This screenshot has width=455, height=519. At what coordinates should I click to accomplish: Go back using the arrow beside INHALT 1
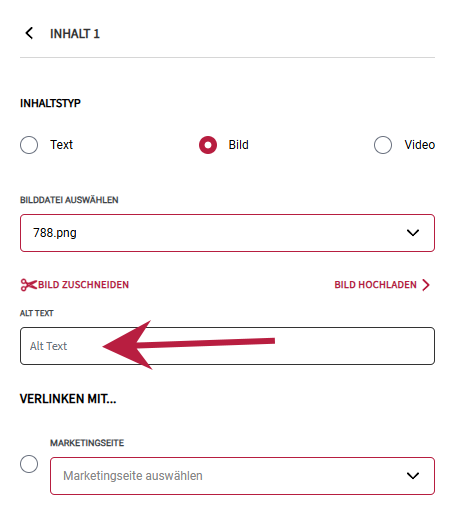pos(29,33)
